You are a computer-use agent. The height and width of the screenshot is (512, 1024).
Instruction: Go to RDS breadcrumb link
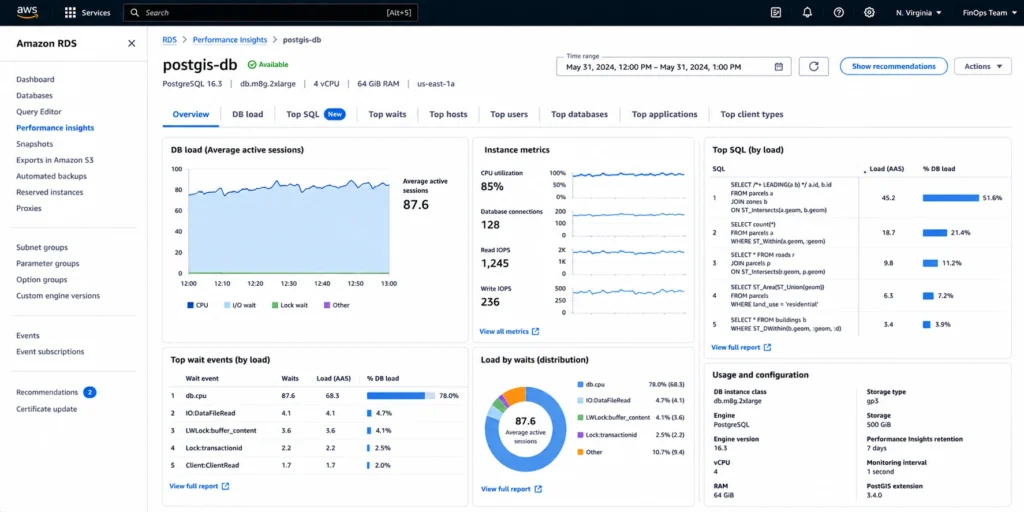tap(169, 40)
